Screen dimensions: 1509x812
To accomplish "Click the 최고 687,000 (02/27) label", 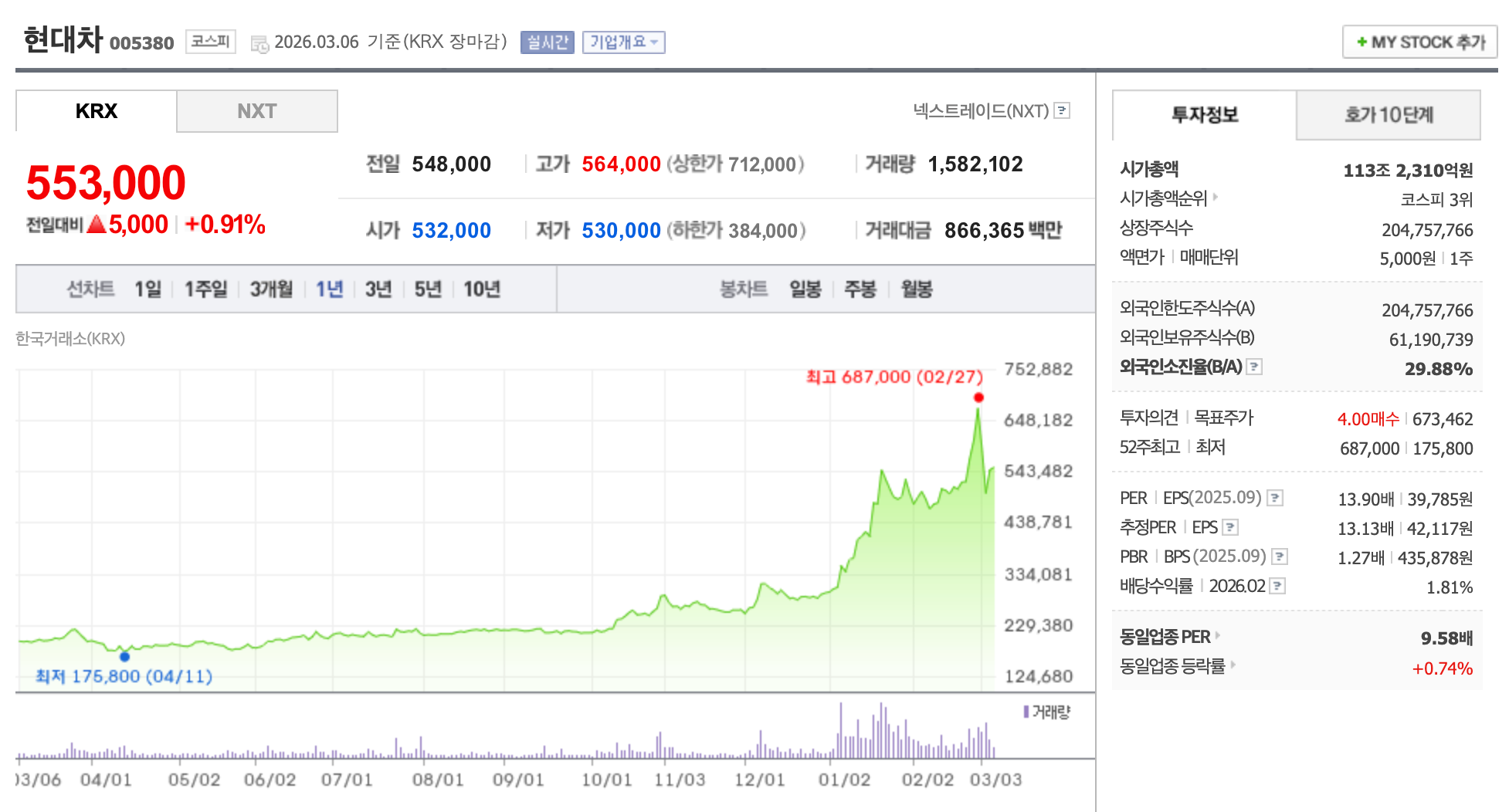I will click(894, 377).
